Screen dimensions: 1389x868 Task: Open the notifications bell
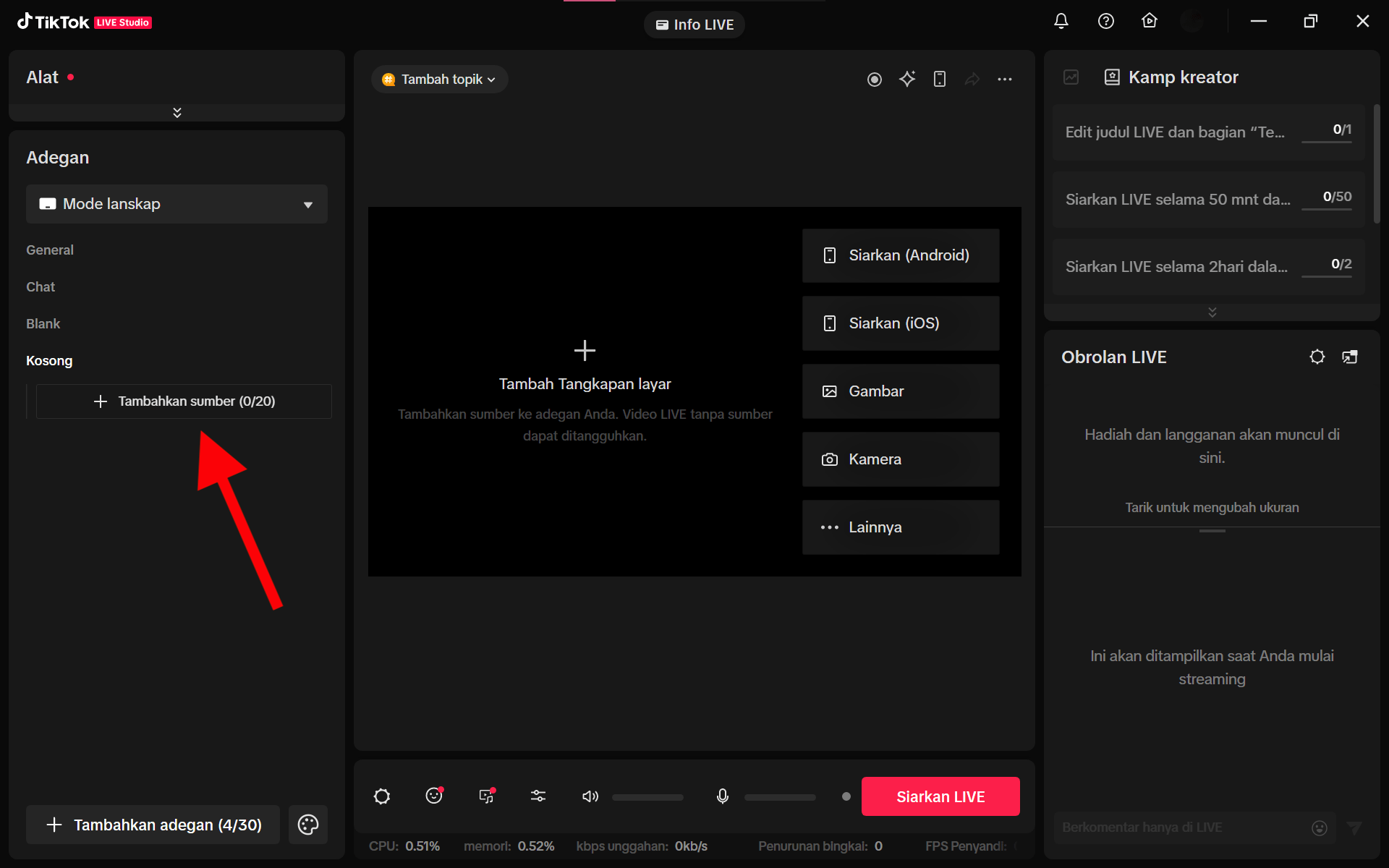coord(1061,21)
